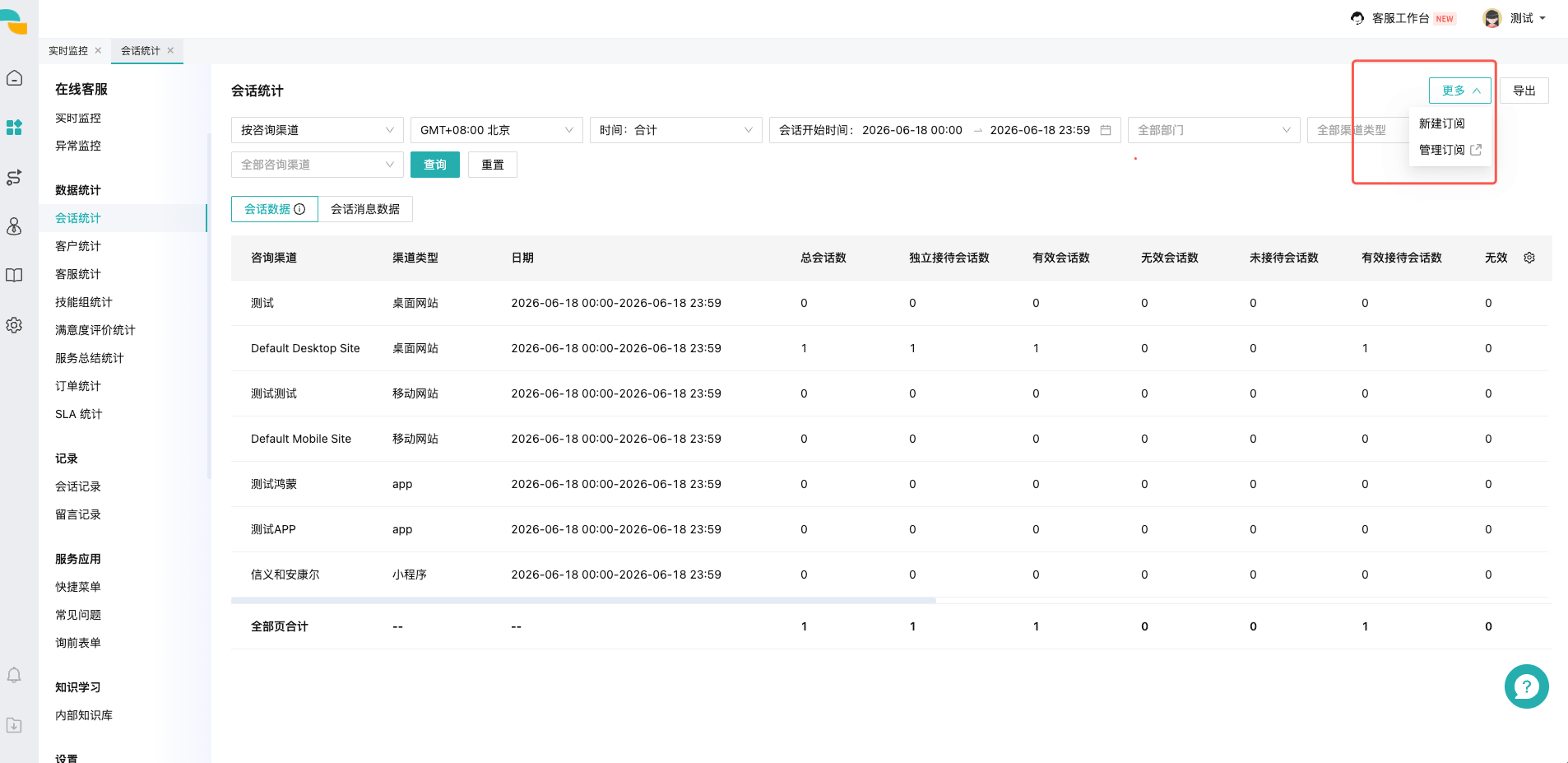
Task: Open the calendar icon in date range field
Action: tap(1106, 130)
